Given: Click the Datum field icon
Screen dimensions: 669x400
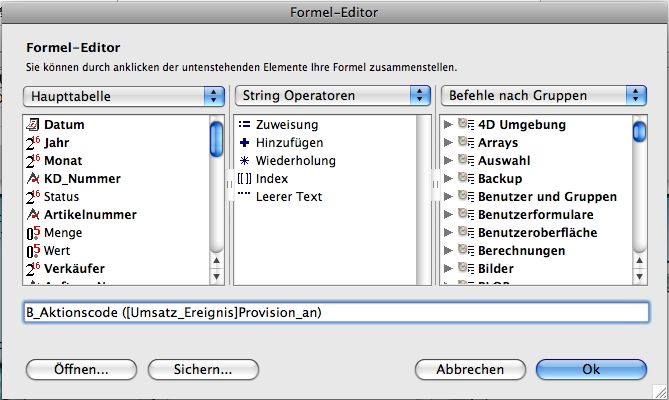Looking at the screenshot, I should [32, 125].
